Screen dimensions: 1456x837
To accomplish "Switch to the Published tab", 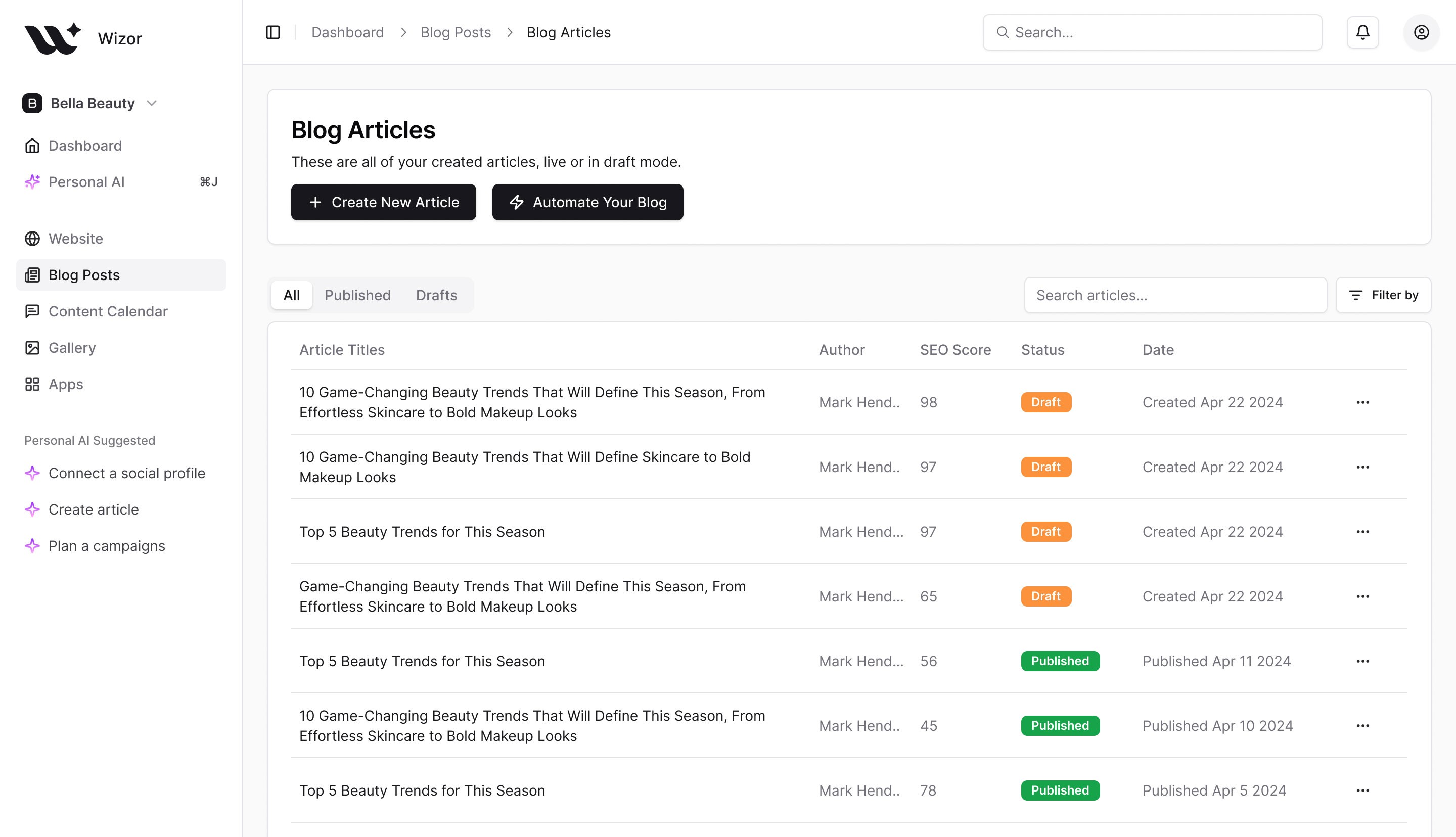I will pyautogui.click(x=357, y=295).
